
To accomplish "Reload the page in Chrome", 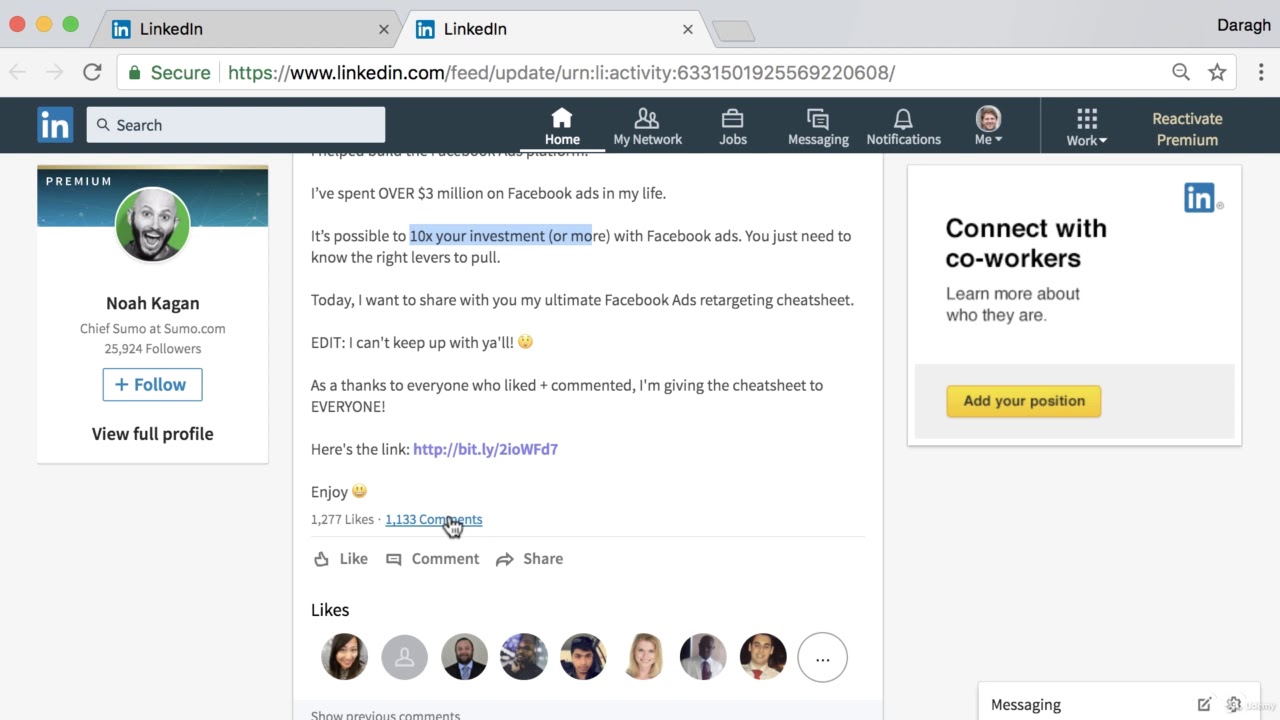I will tap(92, 72).
